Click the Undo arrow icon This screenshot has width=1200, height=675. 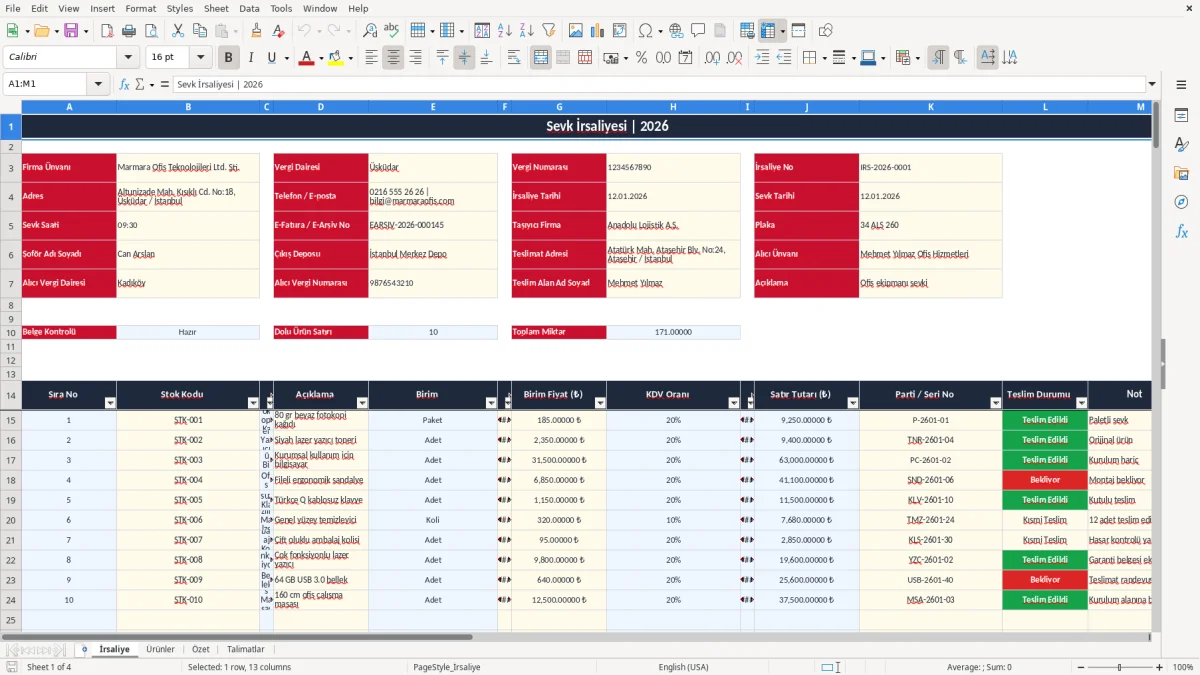coord(304,31)
